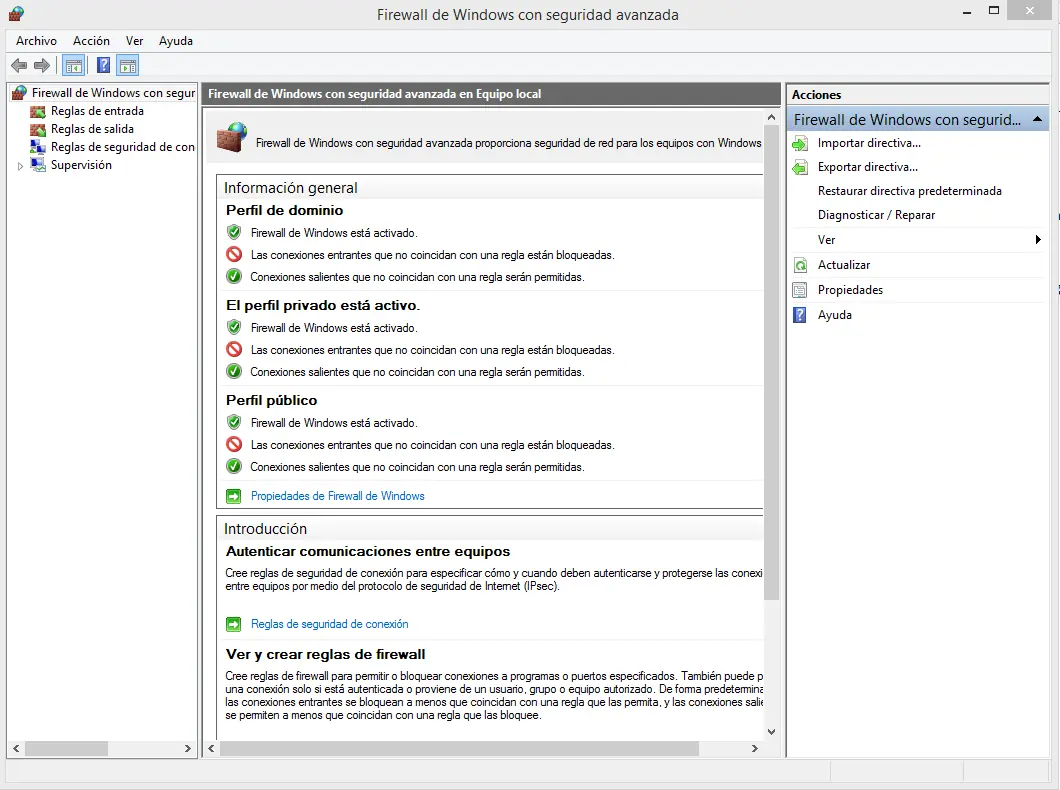Image resolution: width=1060 pixels, height=790 pixels.
Task: Open Propiedades de Firewall de Windows link
Action: click(x=337, y=496)
